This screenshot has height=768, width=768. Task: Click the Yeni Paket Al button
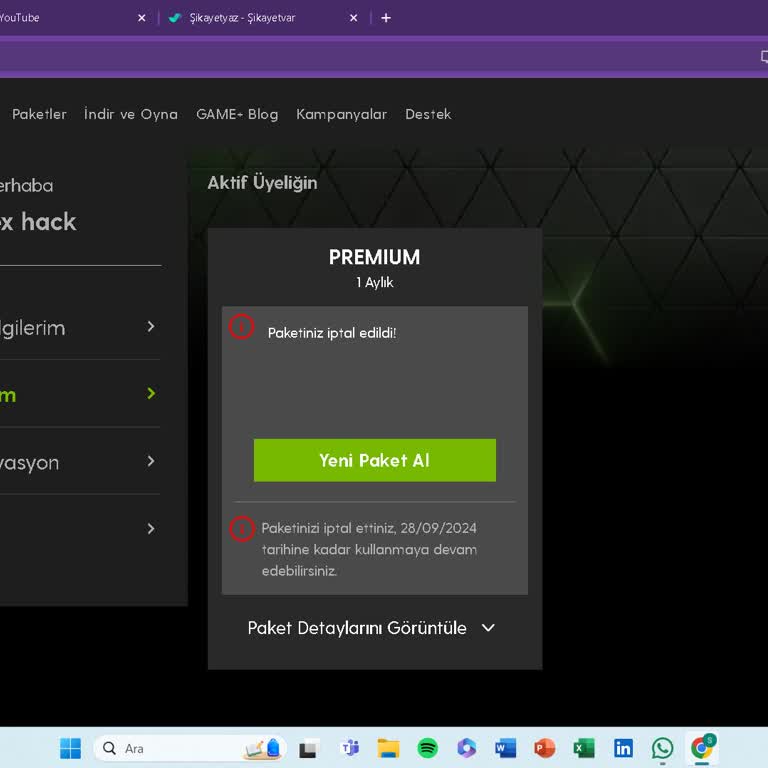(x=375, y=460)
